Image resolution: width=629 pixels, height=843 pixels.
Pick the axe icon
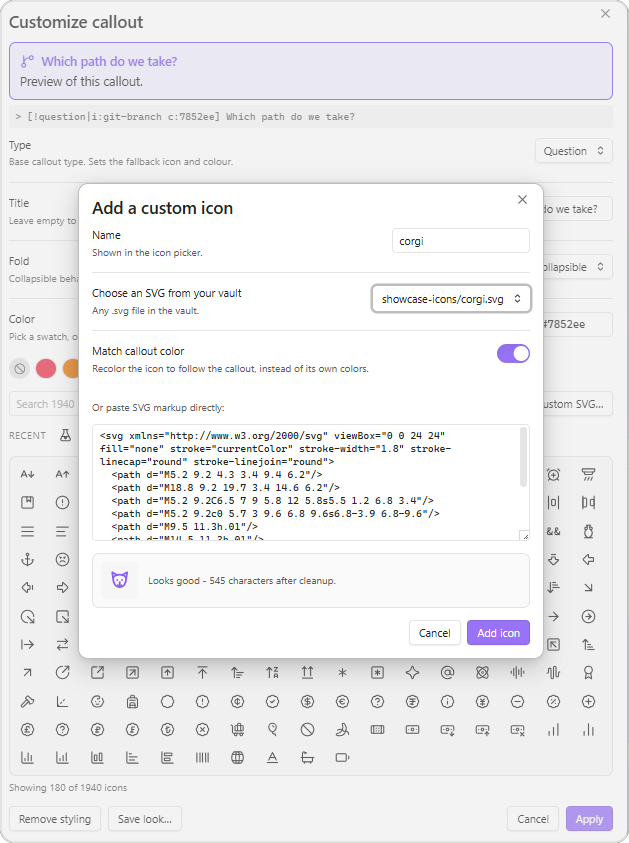27,701
